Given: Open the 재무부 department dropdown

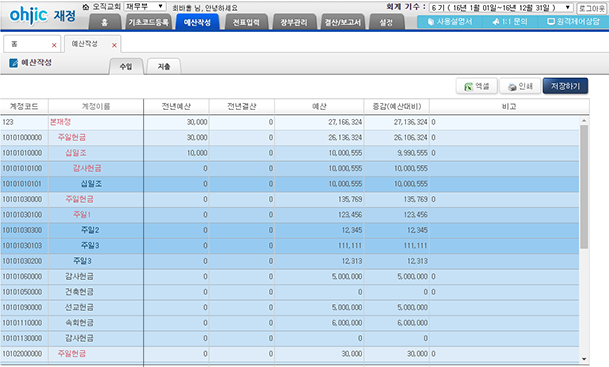Looking at the screenshot, I should tap(145, 6).
